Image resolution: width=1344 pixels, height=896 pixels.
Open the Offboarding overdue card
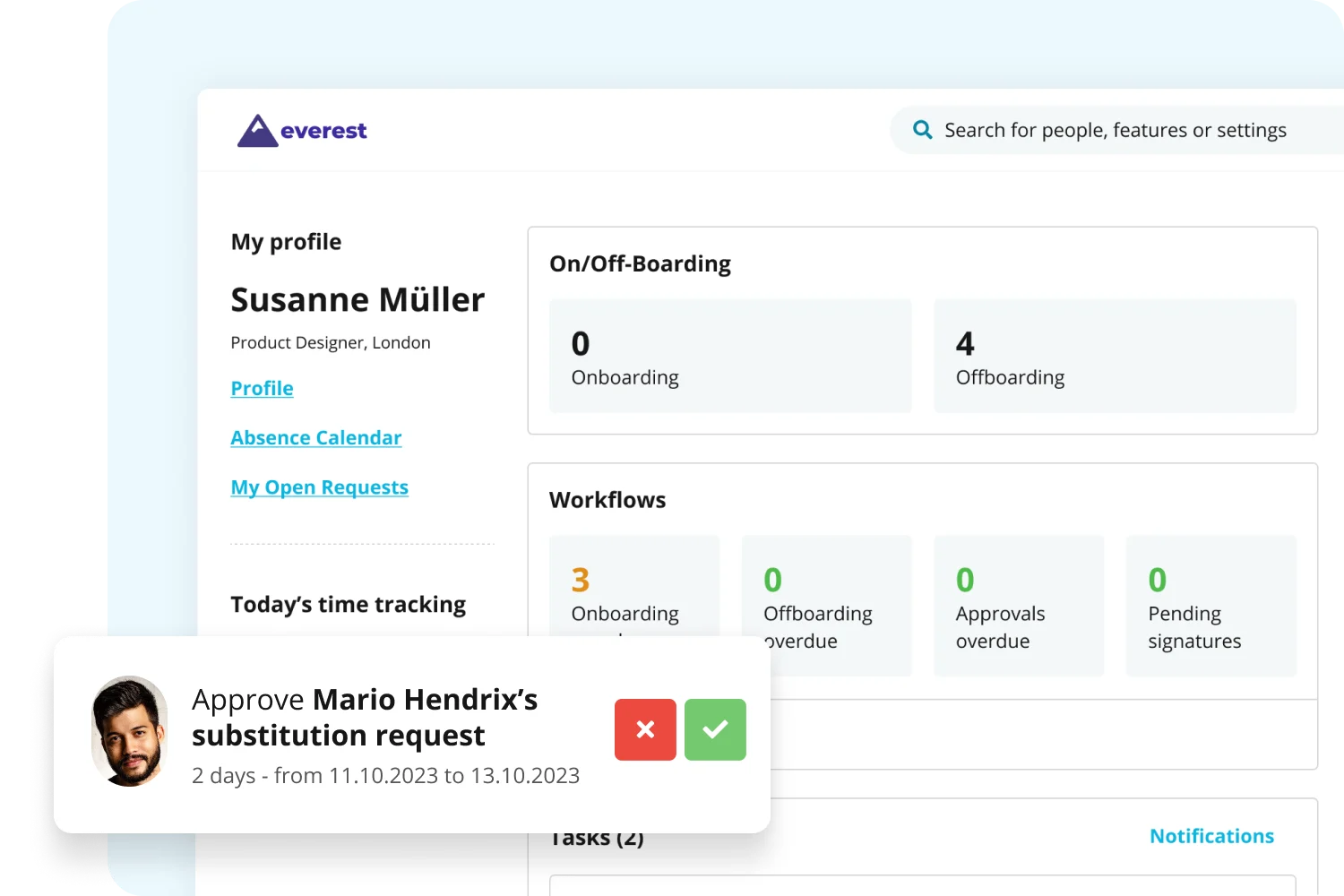(x=826, y=606)
